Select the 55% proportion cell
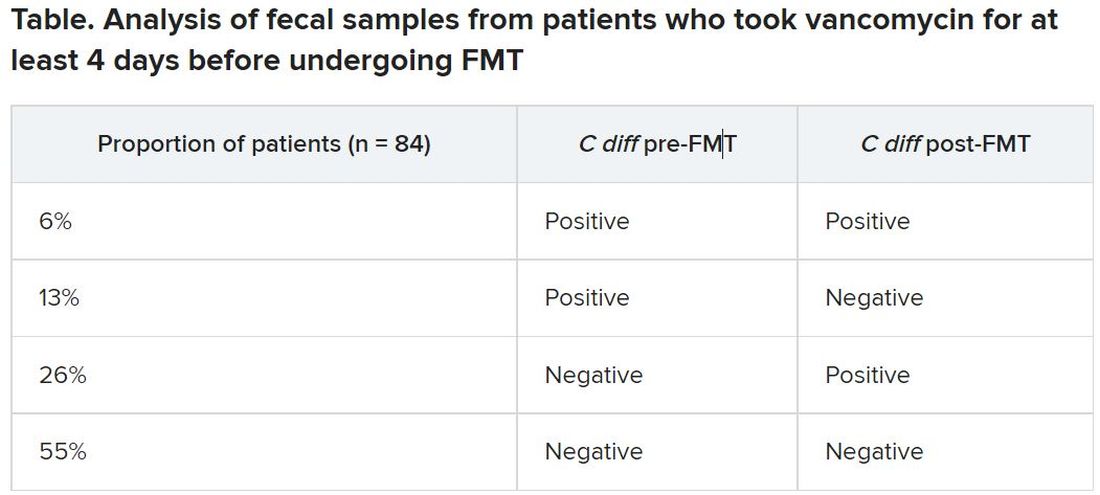Viewport: 1100px width, 495px height. coord(63,452)
